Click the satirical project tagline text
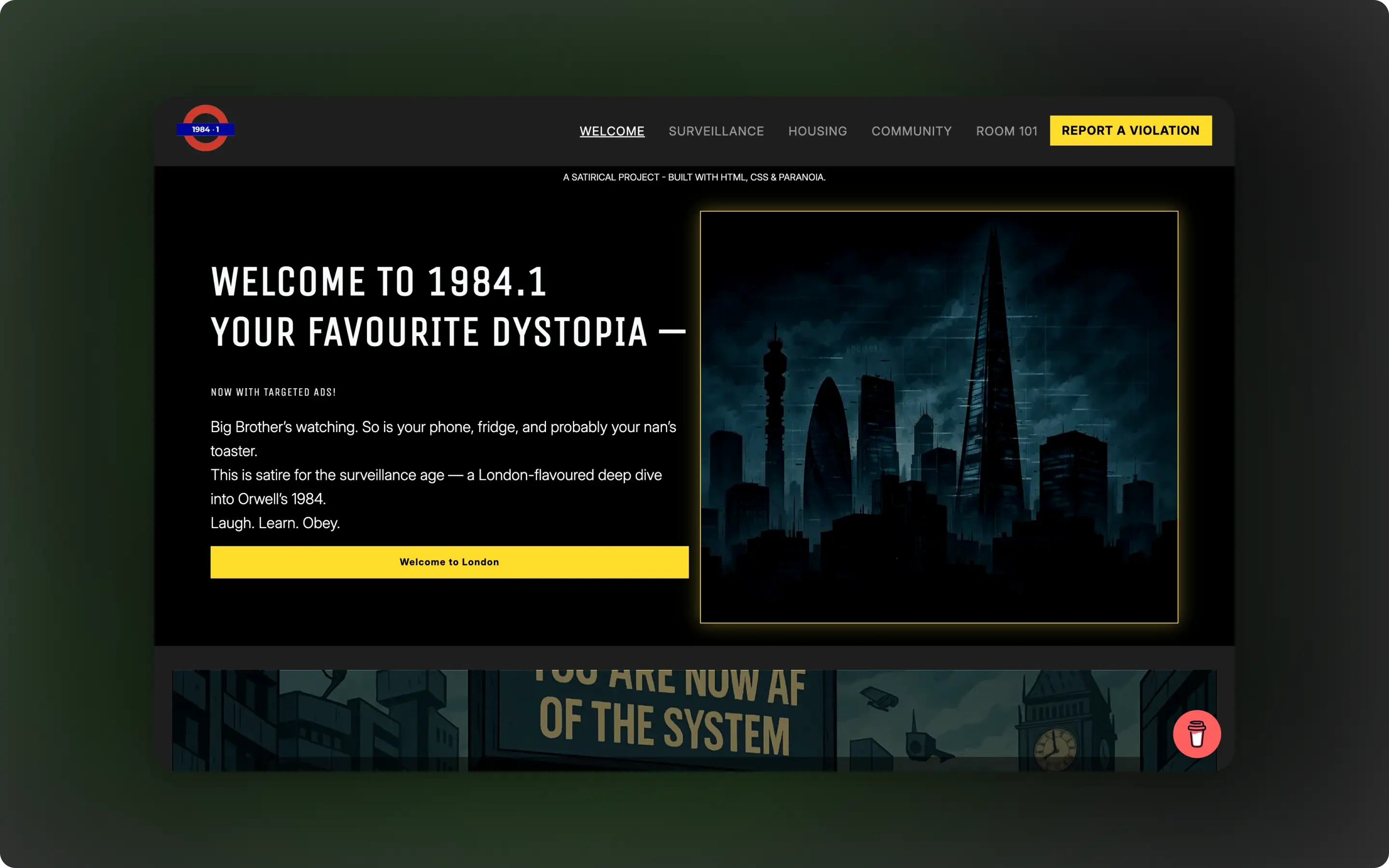 click(x=694, y=177)
